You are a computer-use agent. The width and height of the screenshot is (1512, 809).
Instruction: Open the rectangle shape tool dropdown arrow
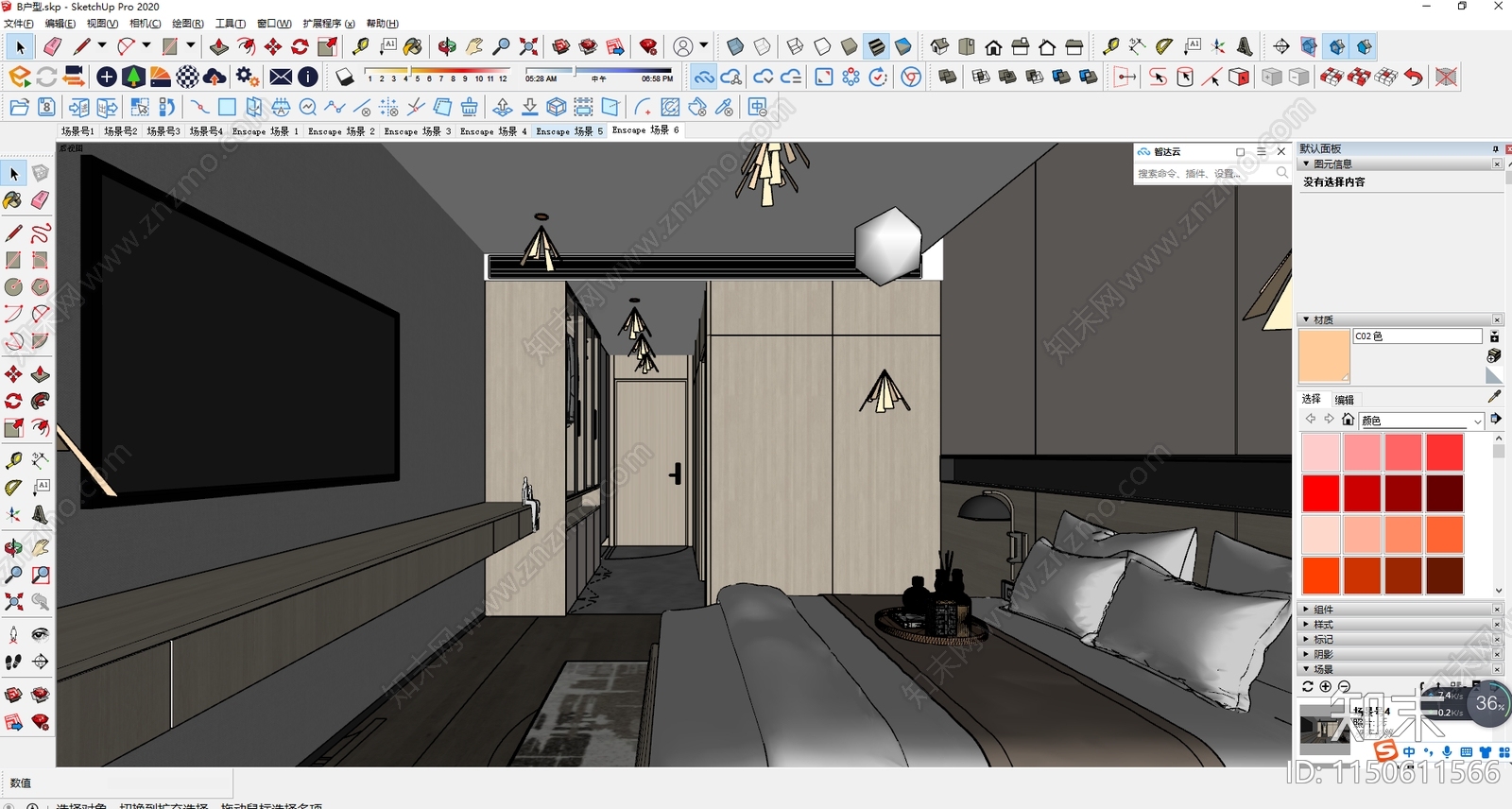(191, 45)
